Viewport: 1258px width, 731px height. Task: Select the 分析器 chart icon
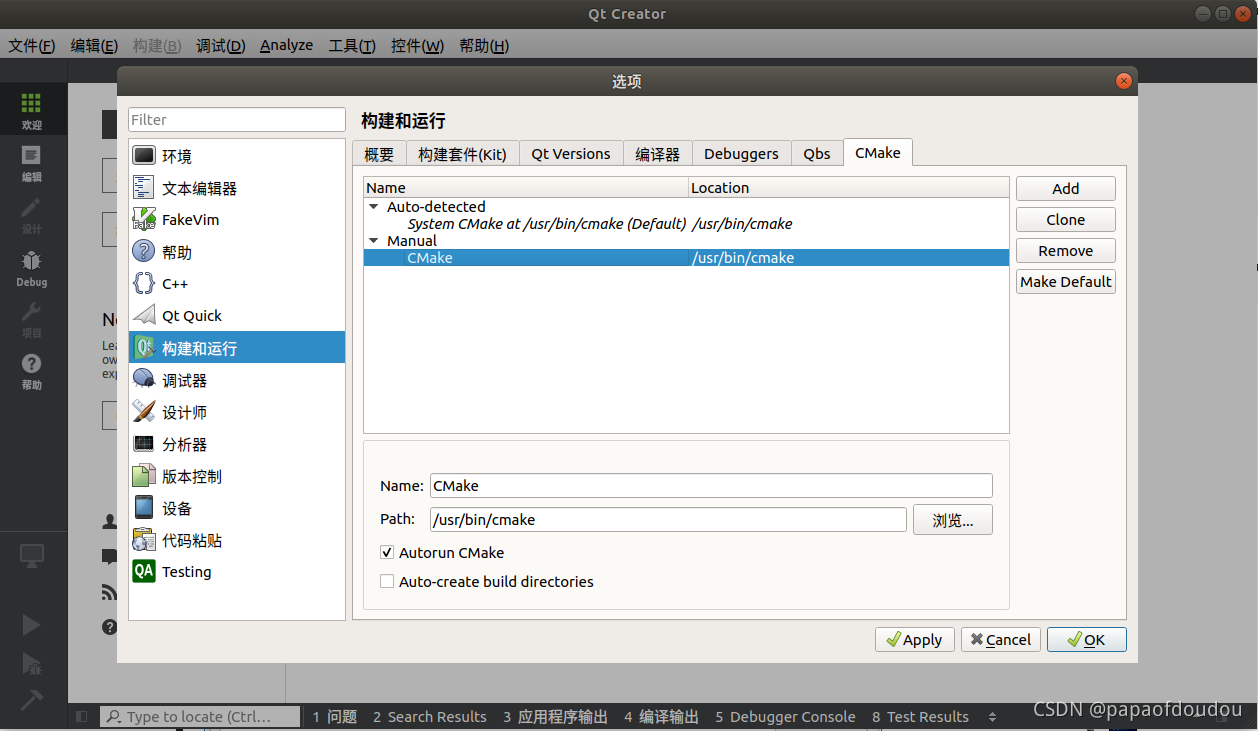(x=145, y=444)
